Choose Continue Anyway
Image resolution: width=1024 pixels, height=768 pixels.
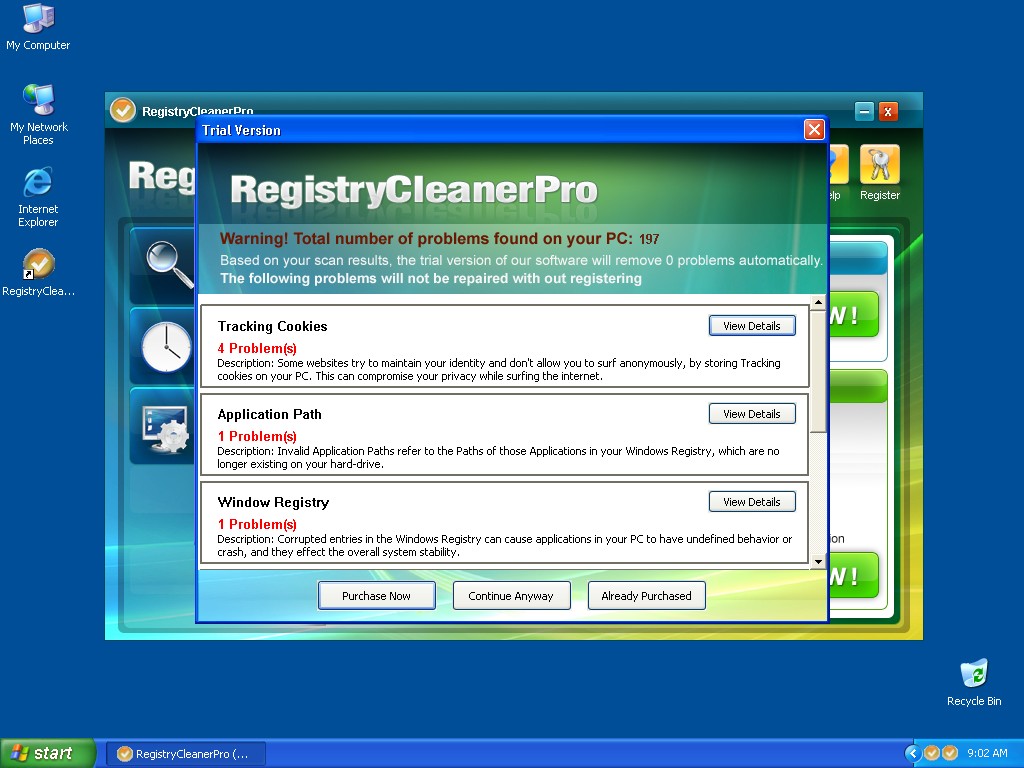coord(511,596)
